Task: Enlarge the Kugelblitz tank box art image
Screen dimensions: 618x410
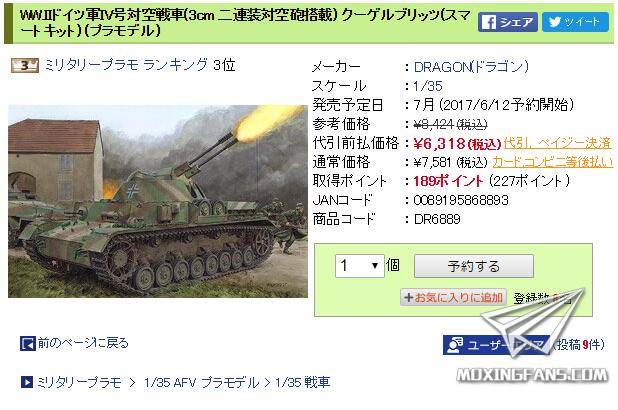Action: [x=158, y=201]
